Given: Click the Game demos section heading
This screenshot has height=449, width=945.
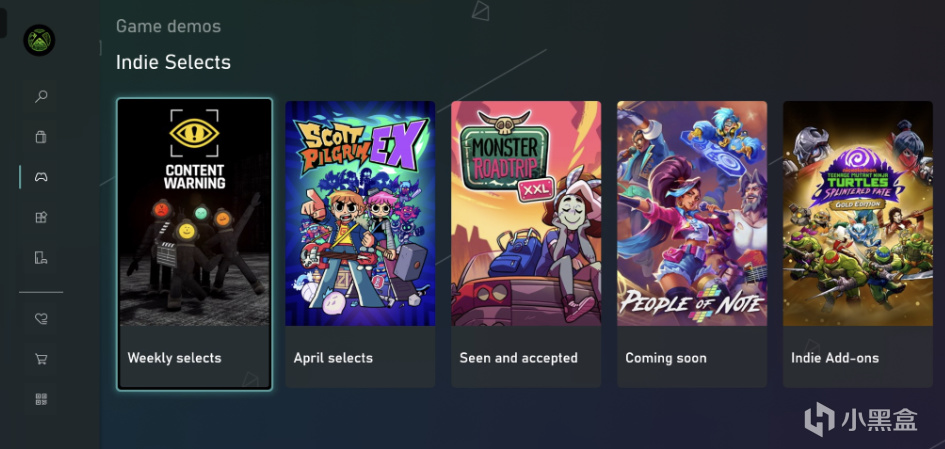Looking at the screenshot, I should [x=168, y=27].
